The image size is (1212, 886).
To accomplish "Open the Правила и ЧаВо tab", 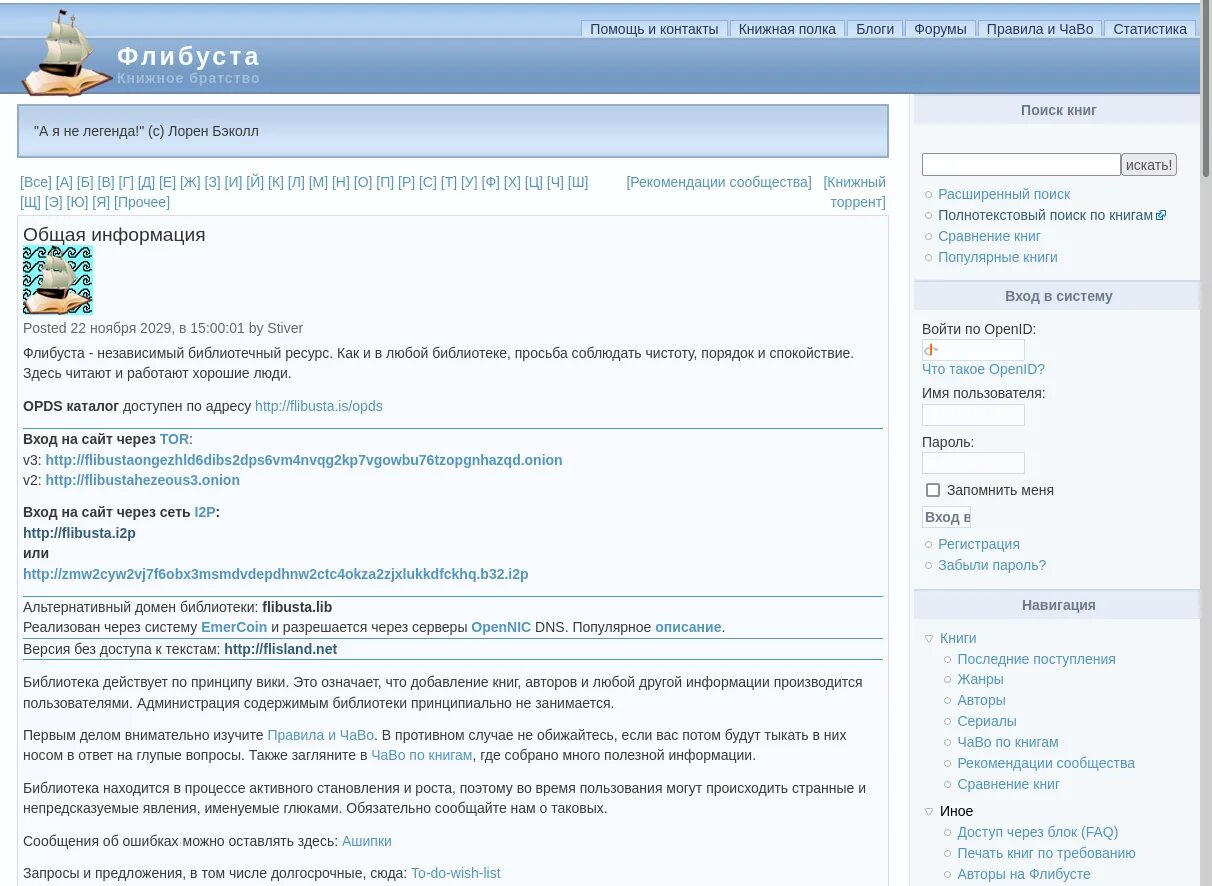I will (1040, 29).
